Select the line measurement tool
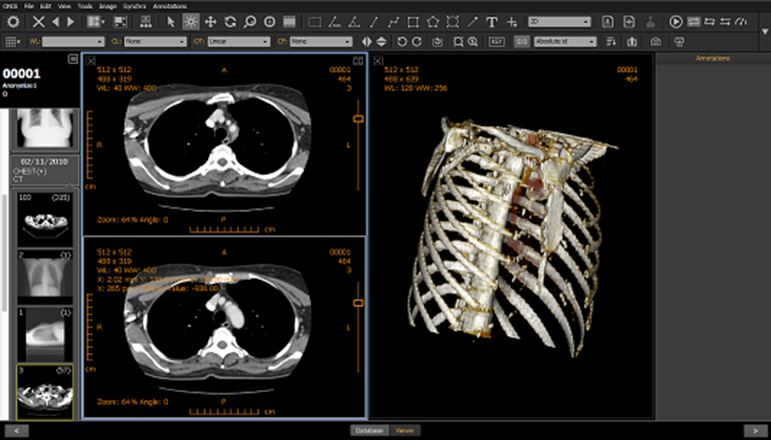This screenshot has height=440, width=771. tap(374, 22)
